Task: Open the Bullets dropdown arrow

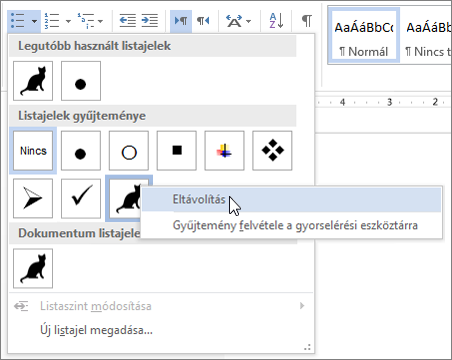Action: 34,21
